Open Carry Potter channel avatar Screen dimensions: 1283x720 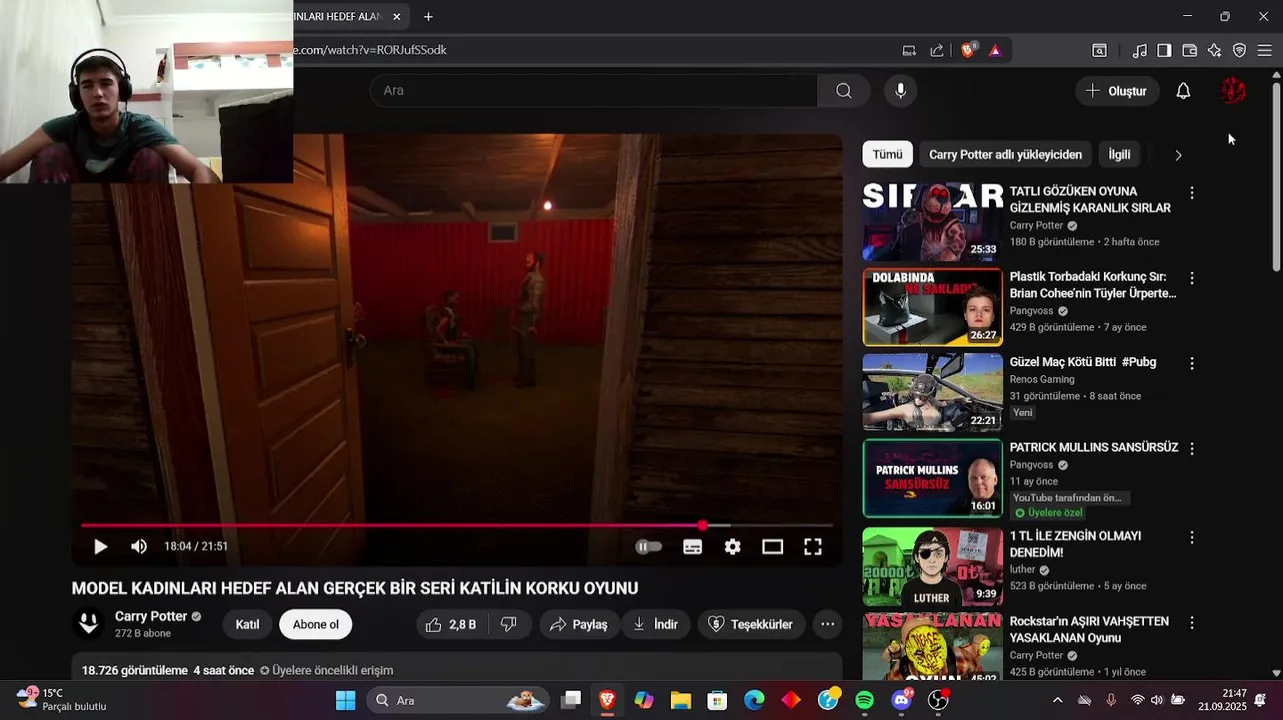tap(88, 624)
